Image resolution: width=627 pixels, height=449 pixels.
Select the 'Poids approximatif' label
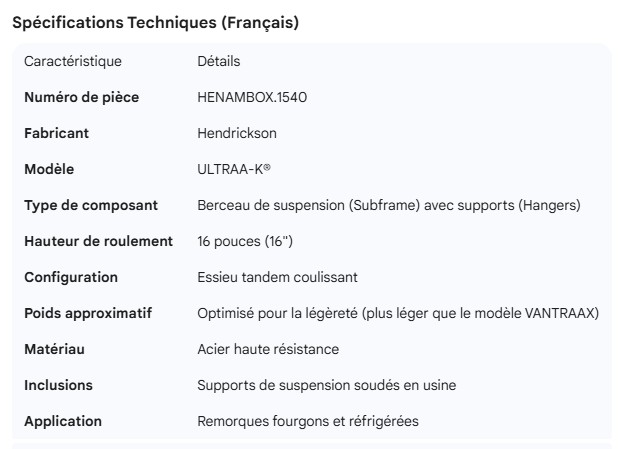pos(88,313)
